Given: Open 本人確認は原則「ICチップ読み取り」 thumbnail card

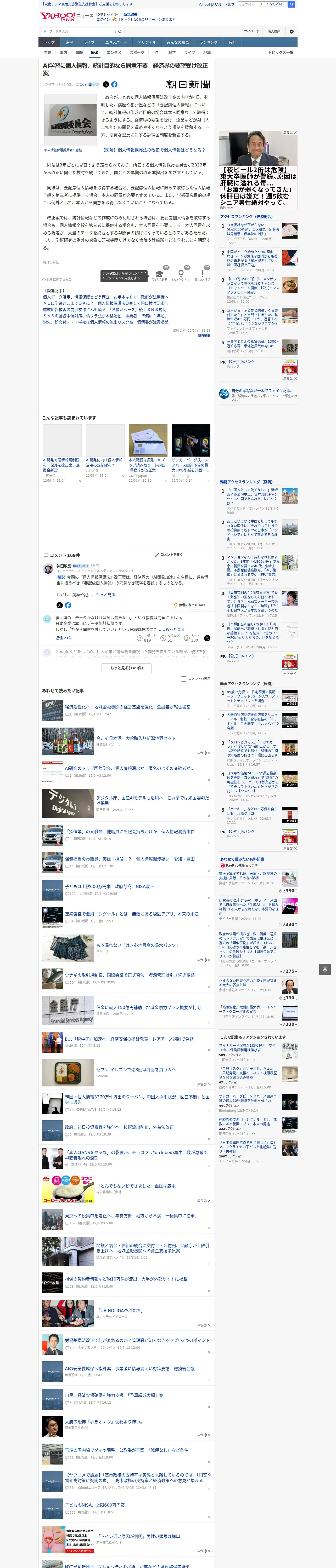Looking at the screenshot, I should (148, 441).
